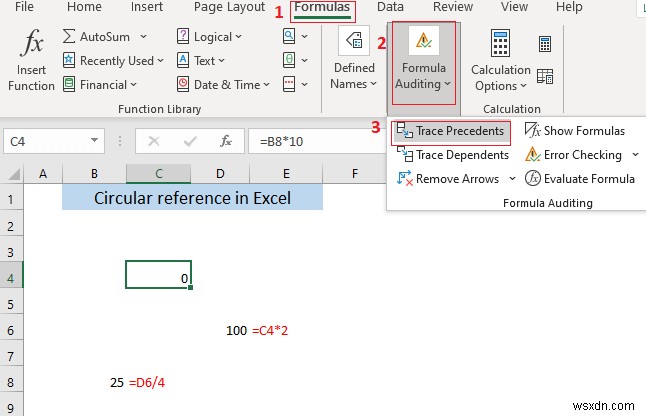Click the Recently Used star icon

69,61
